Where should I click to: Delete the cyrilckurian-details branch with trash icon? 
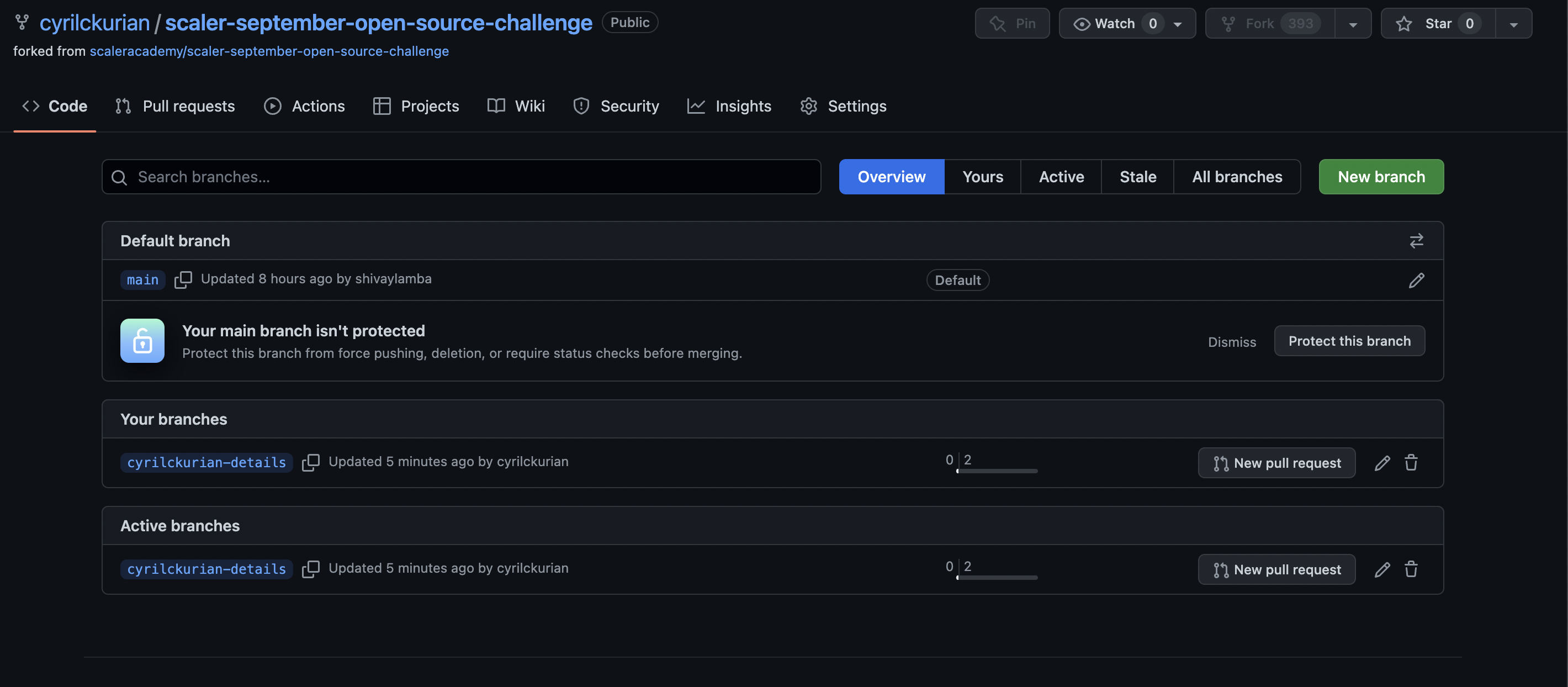pos(1412,463)
